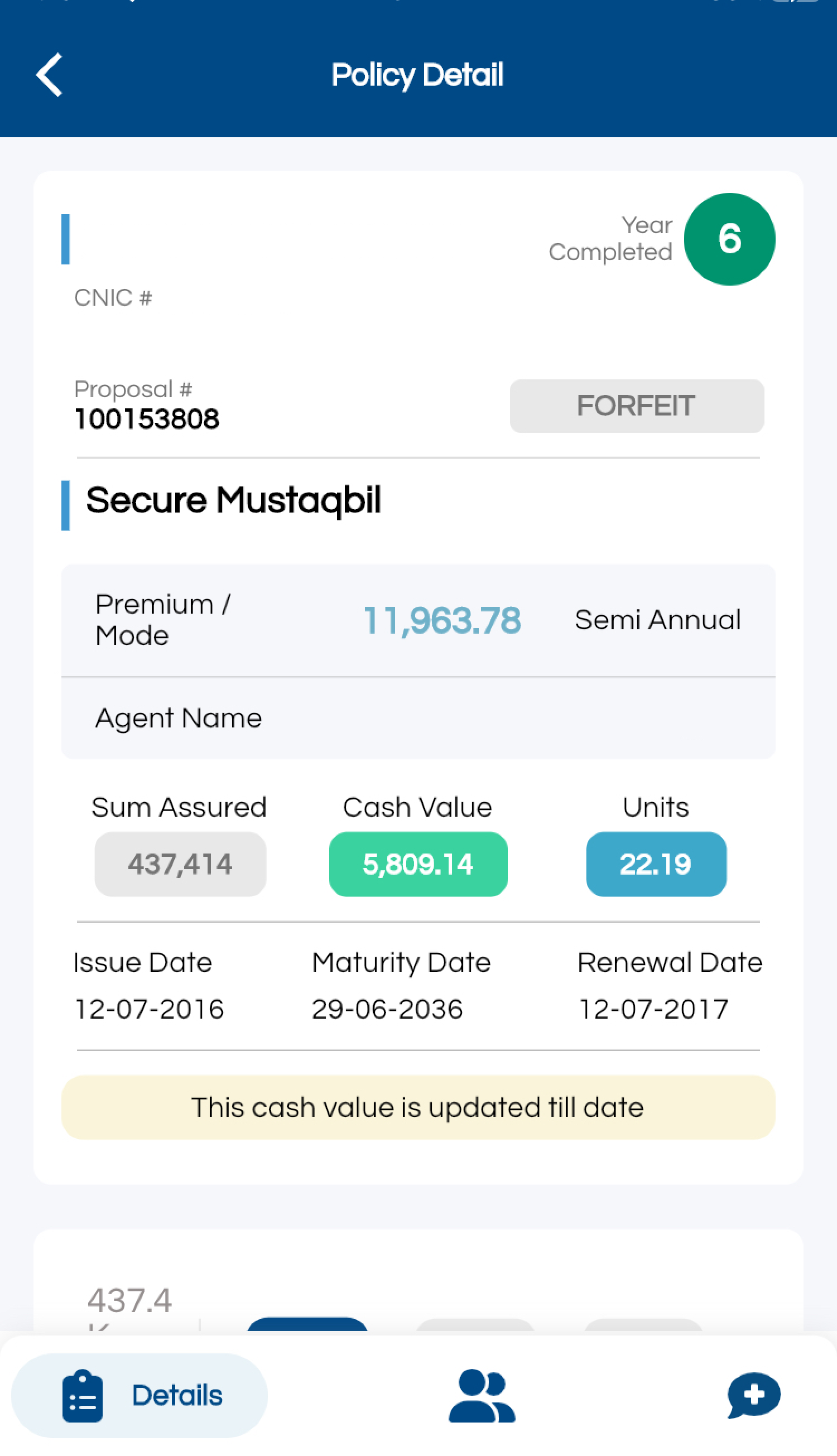Screen dimensions: 837x1456
Task: Open the chat plus support icon
Action: point(754,1395)
